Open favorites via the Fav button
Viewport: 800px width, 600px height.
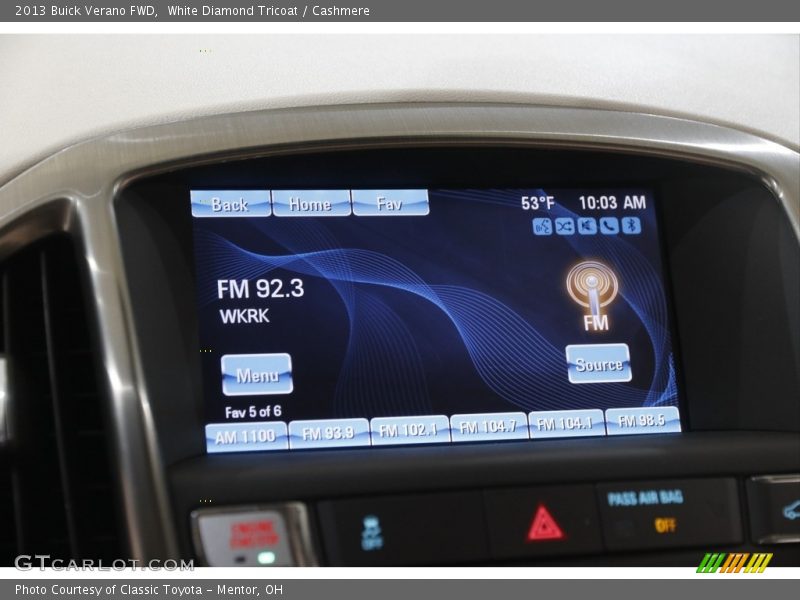389,203
